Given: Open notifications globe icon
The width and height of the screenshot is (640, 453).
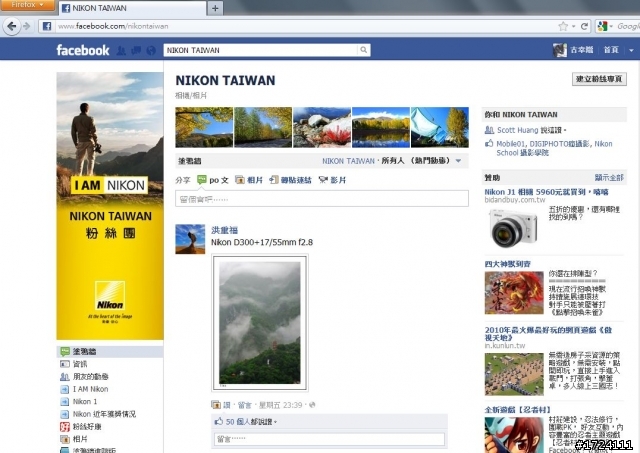Looking at the screenshot, I should pyautogui.click(x=151, y=50).
